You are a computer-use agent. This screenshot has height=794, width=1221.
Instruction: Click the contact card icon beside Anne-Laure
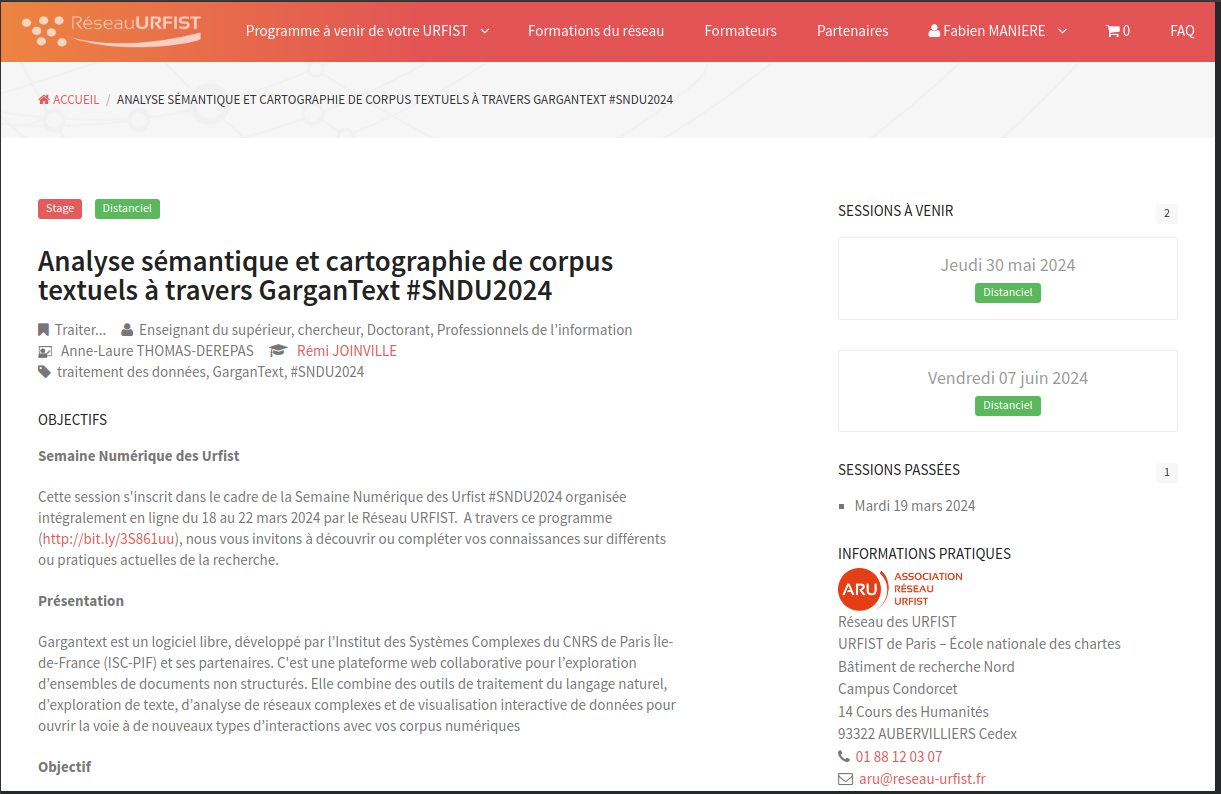point(45,351)
